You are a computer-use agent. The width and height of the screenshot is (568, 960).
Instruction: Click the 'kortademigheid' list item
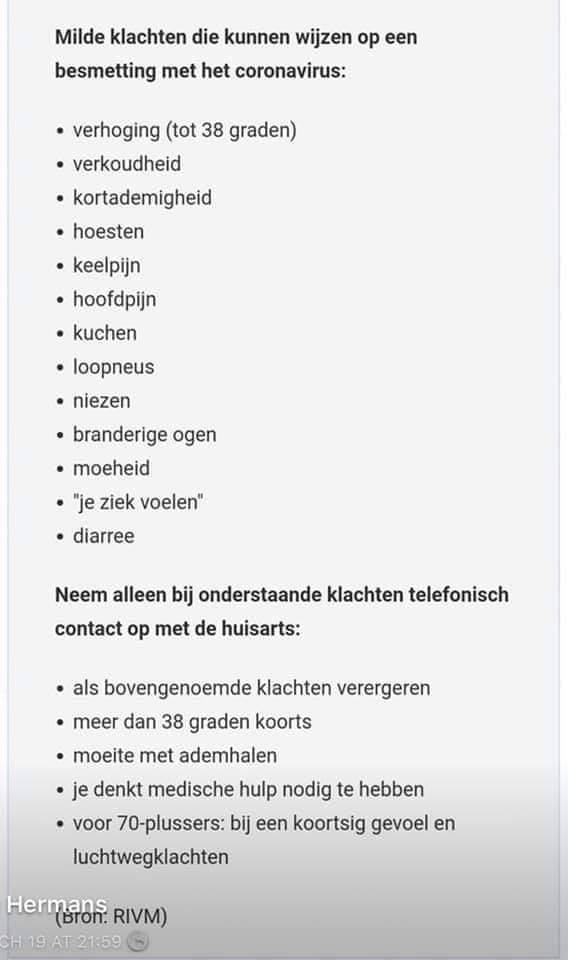[143, 198]
